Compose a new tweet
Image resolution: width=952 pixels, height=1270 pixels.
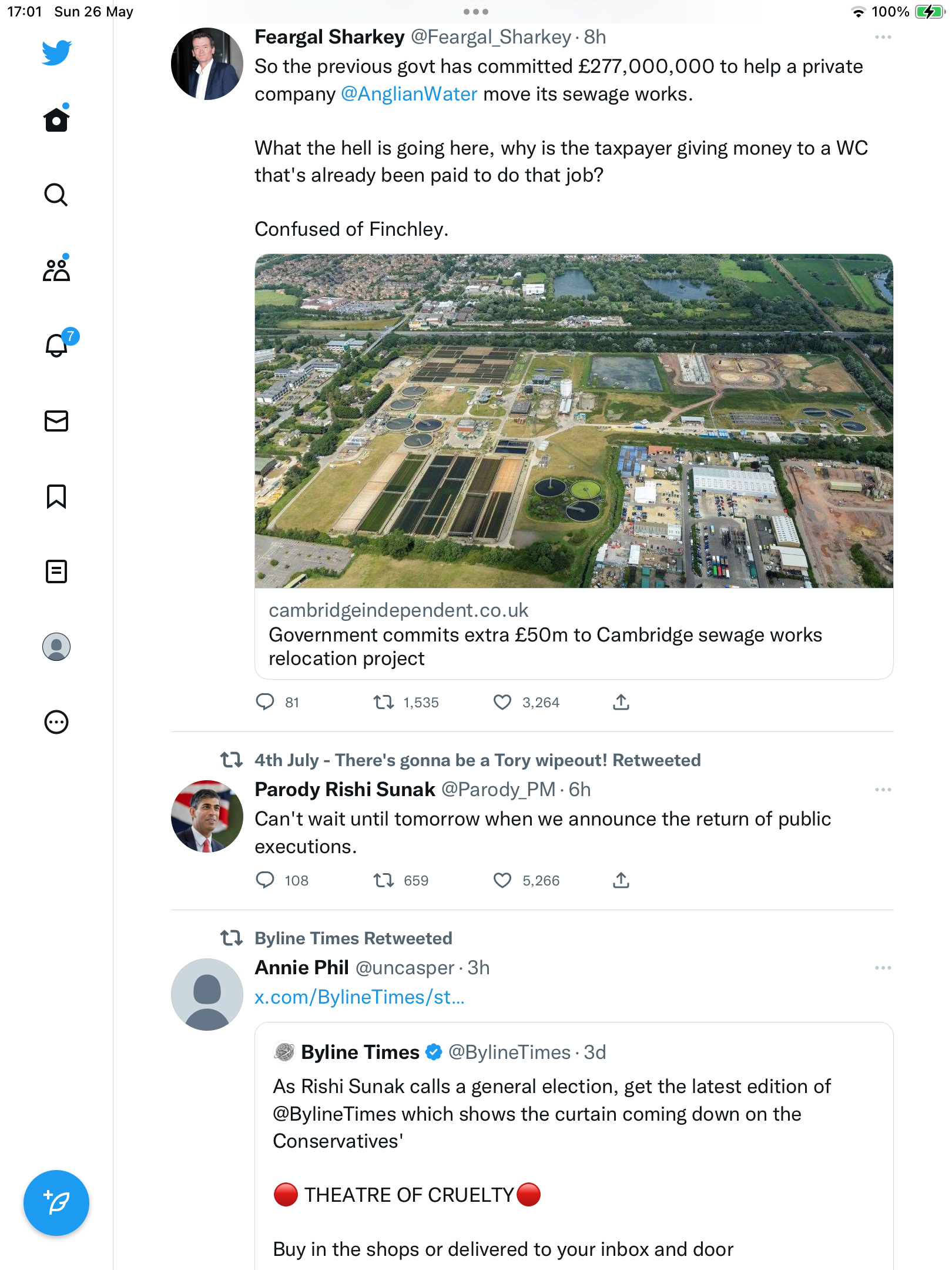[x=56, y=1202]
